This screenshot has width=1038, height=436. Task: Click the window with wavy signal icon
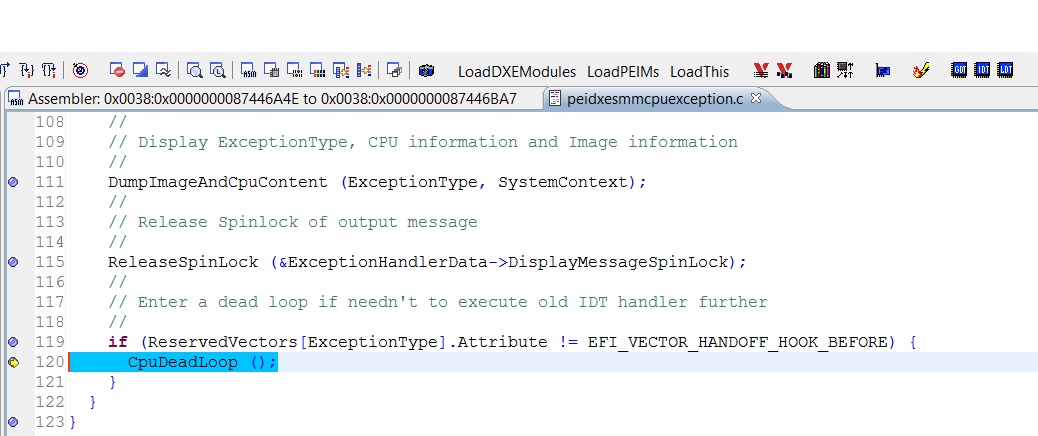(x=164, y=69)
